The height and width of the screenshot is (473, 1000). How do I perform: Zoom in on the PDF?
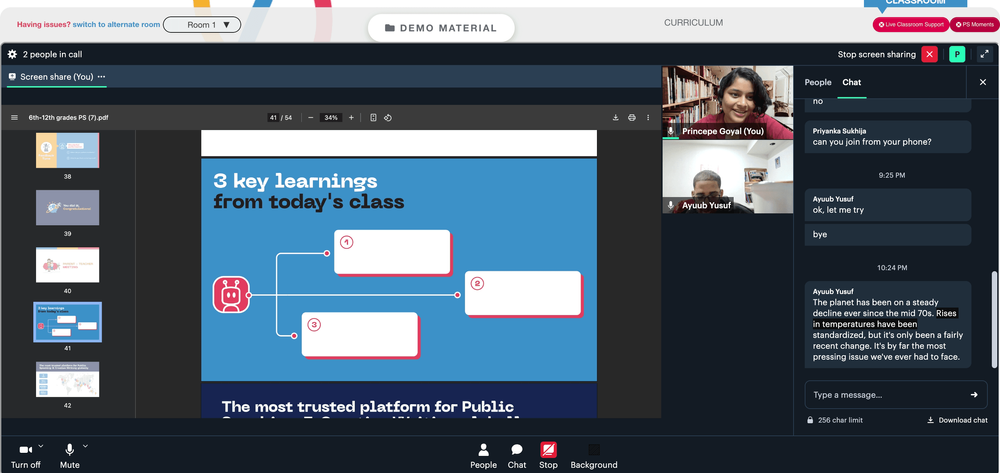coord(351,117)
